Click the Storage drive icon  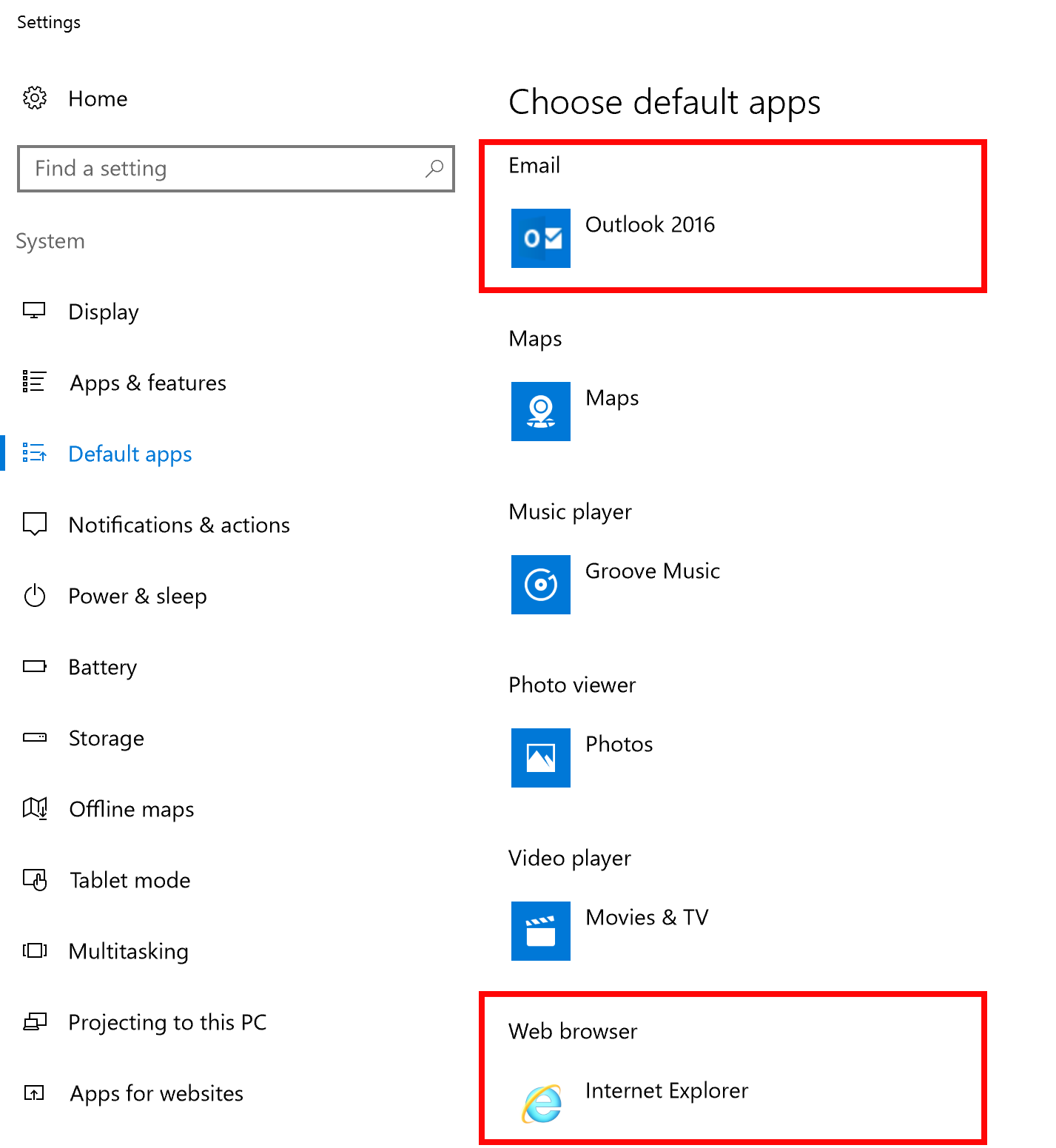[34, 737]
